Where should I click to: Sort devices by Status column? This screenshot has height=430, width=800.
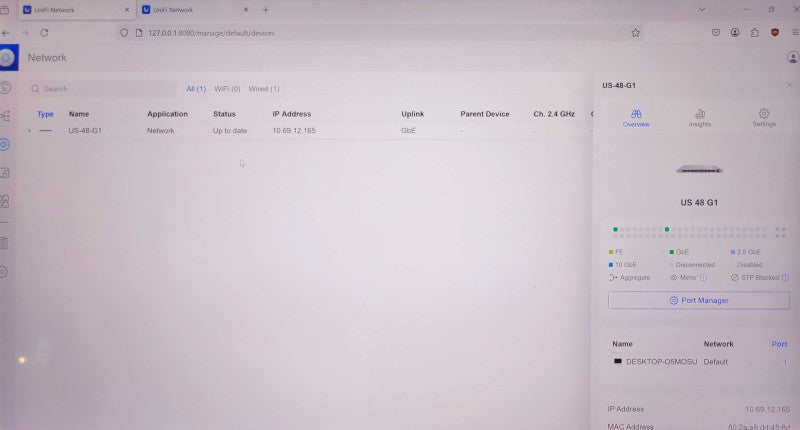224,114
